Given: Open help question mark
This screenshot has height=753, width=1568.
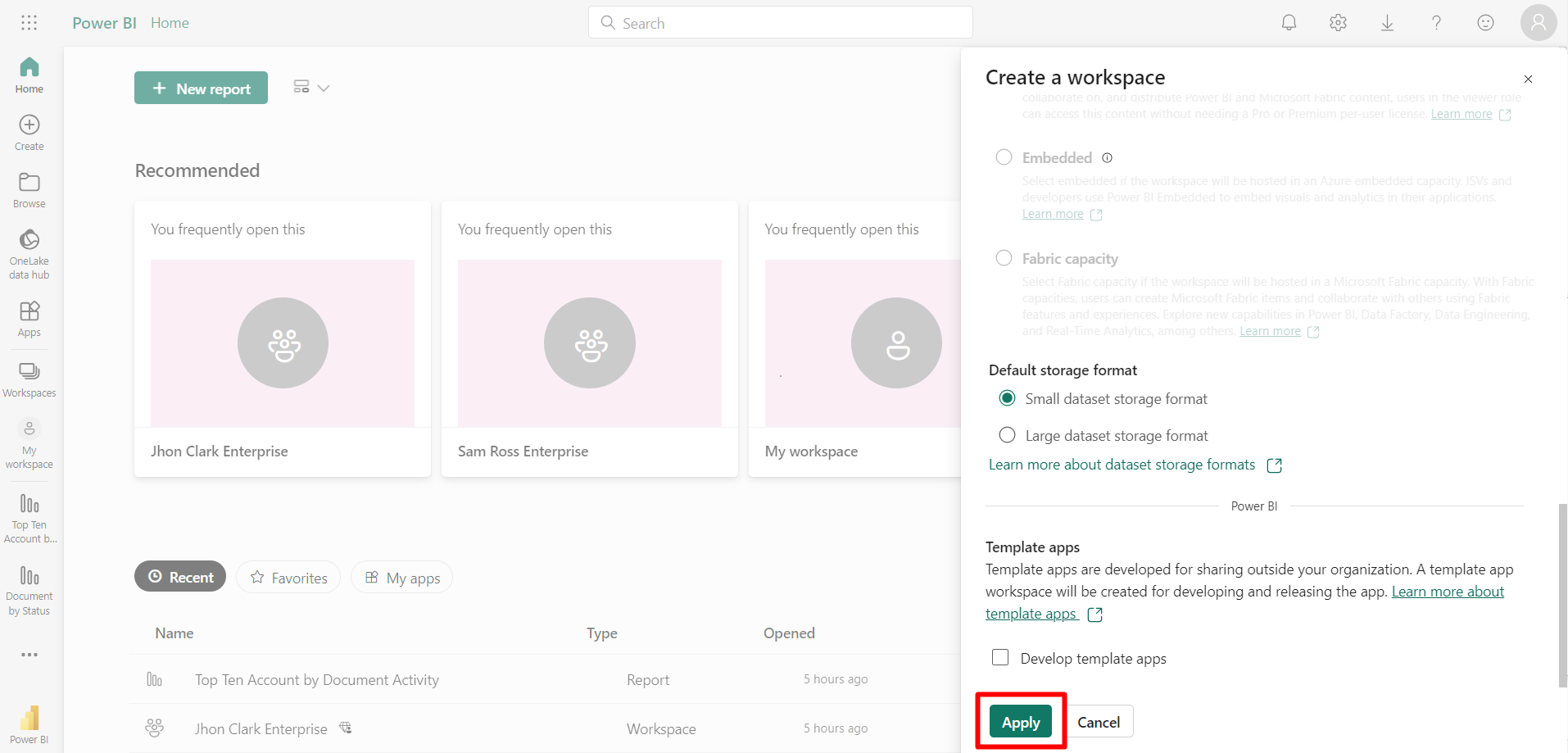Looking at the screenshot, I should (x=1436, y=23).
